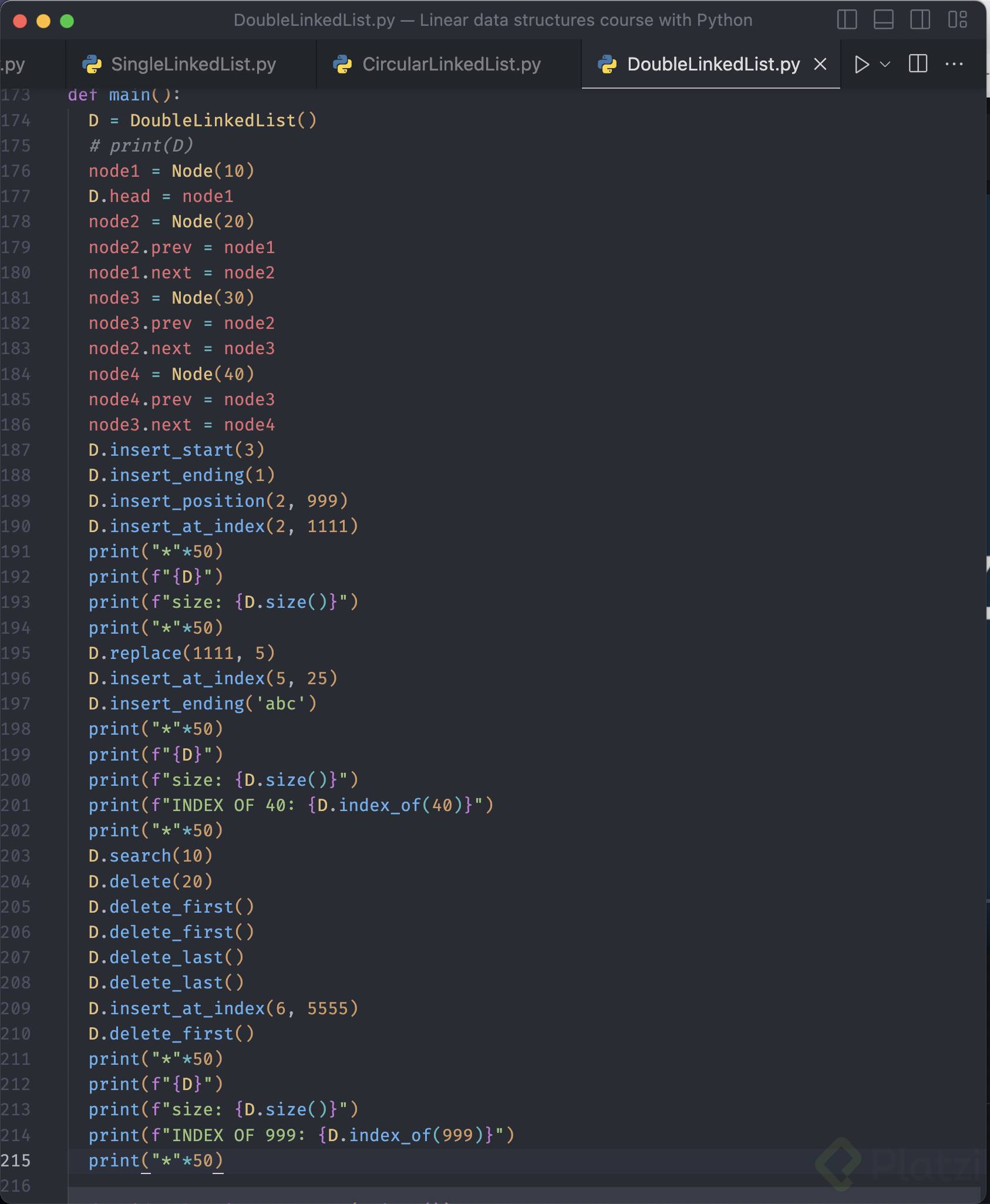Click Python icon on CircularLinkedList.py tab
990x1204 pixels.
coord(342,64)
